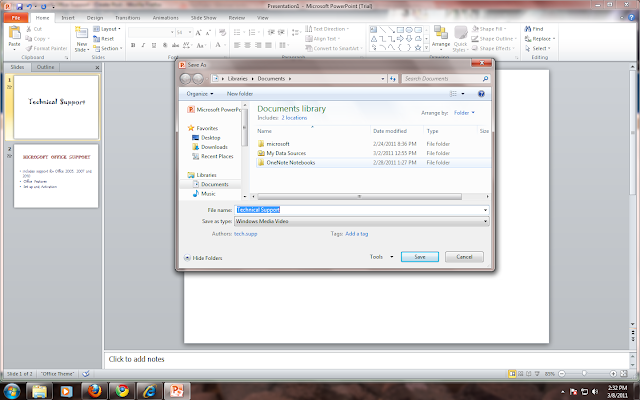Screen dimensions: 640x400
Task: Align text left in Paragraph group
Action: [237, 45]
